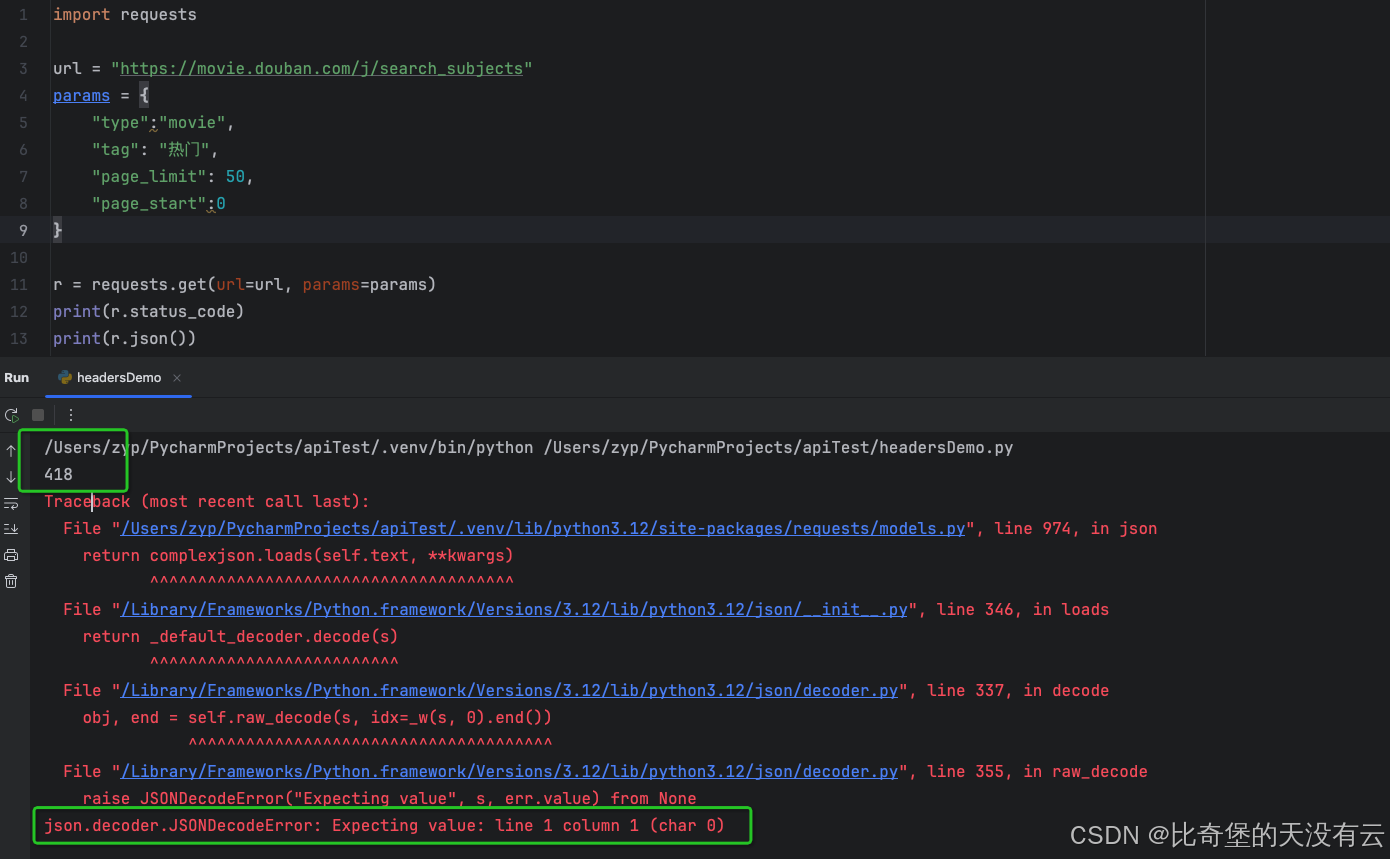Click line number 11 in the gutter

(x=20, y=285)
